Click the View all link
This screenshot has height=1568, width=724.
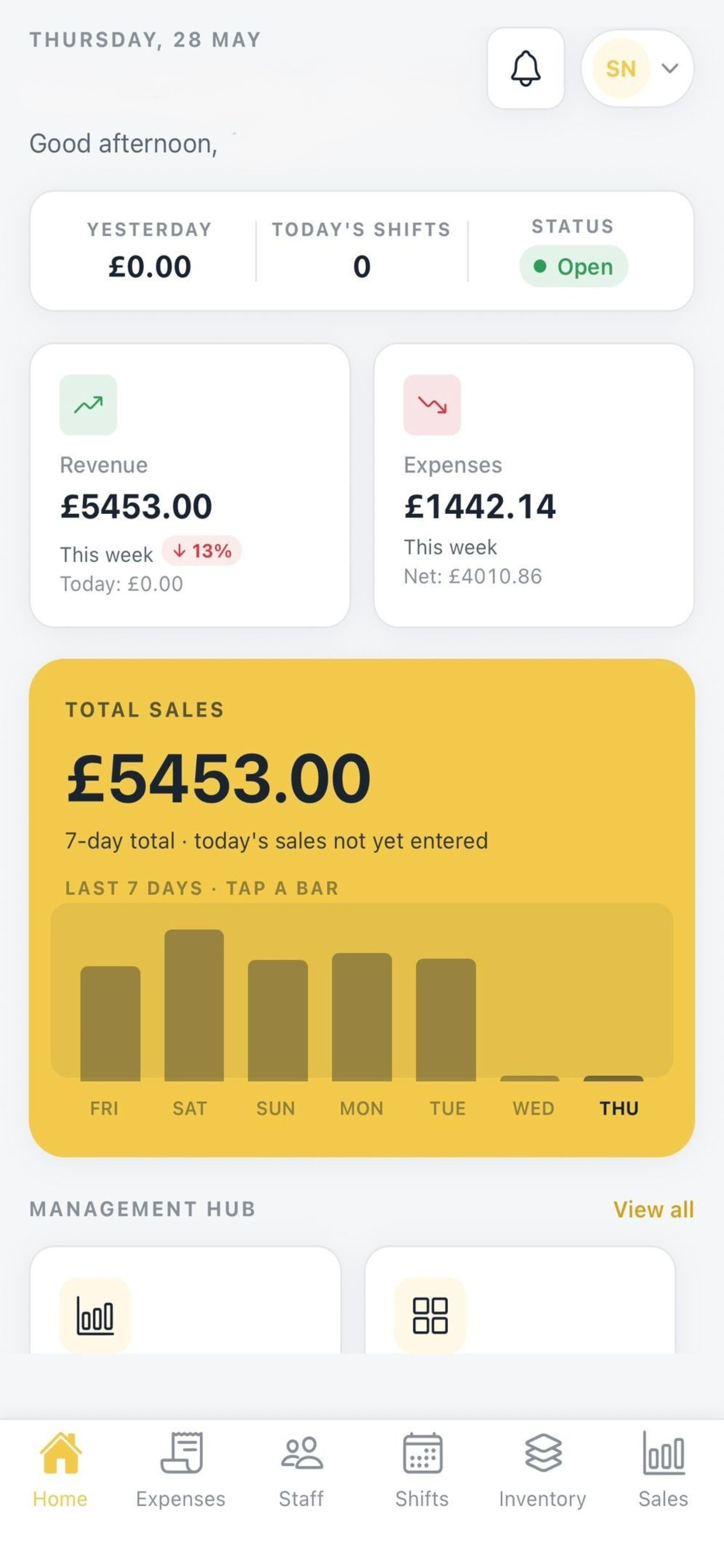pyautogui.click(x=653, y=1209)
